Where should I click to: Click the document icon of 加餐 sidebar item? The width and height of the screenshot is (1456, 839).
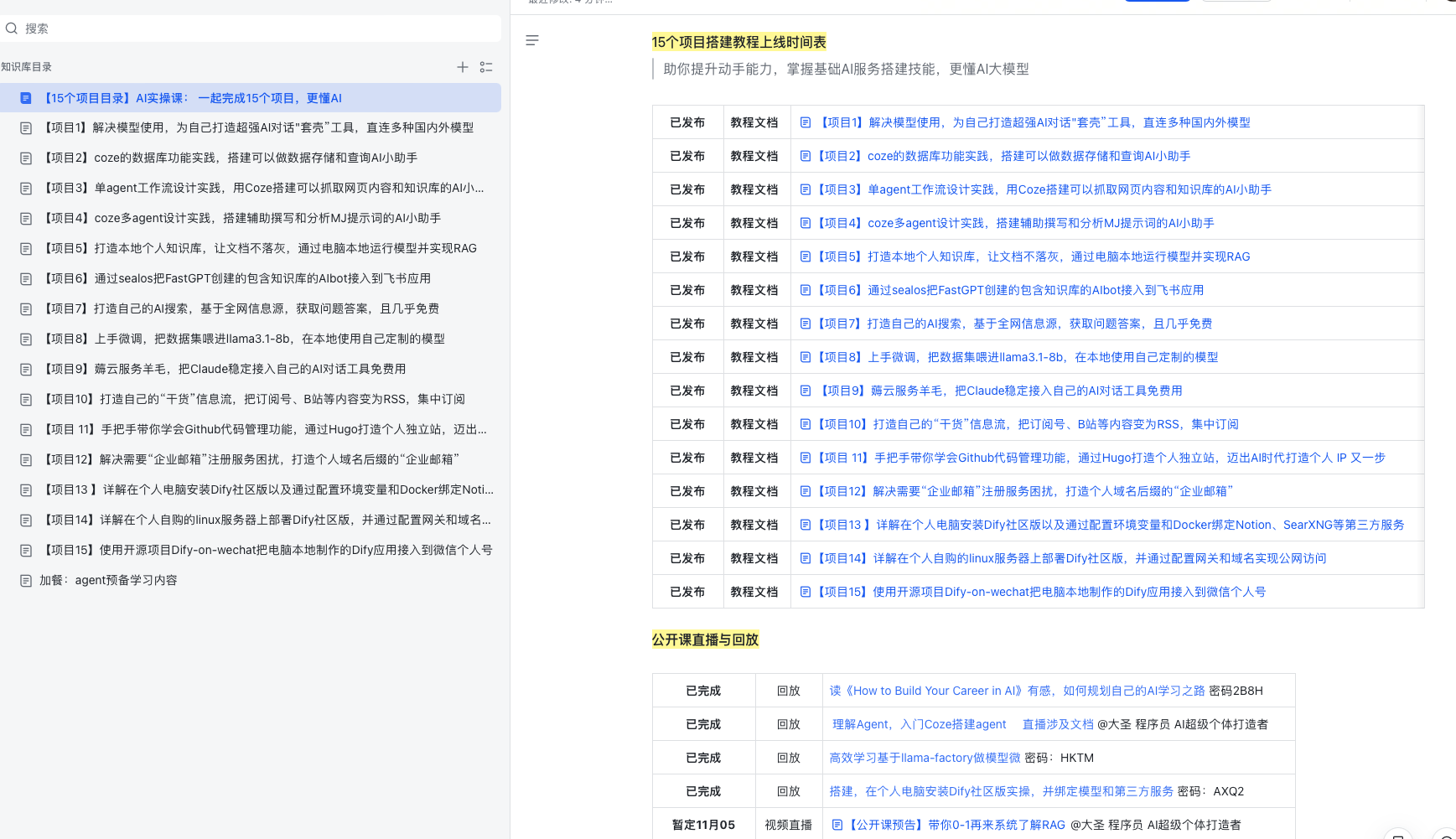pos(26,581)
